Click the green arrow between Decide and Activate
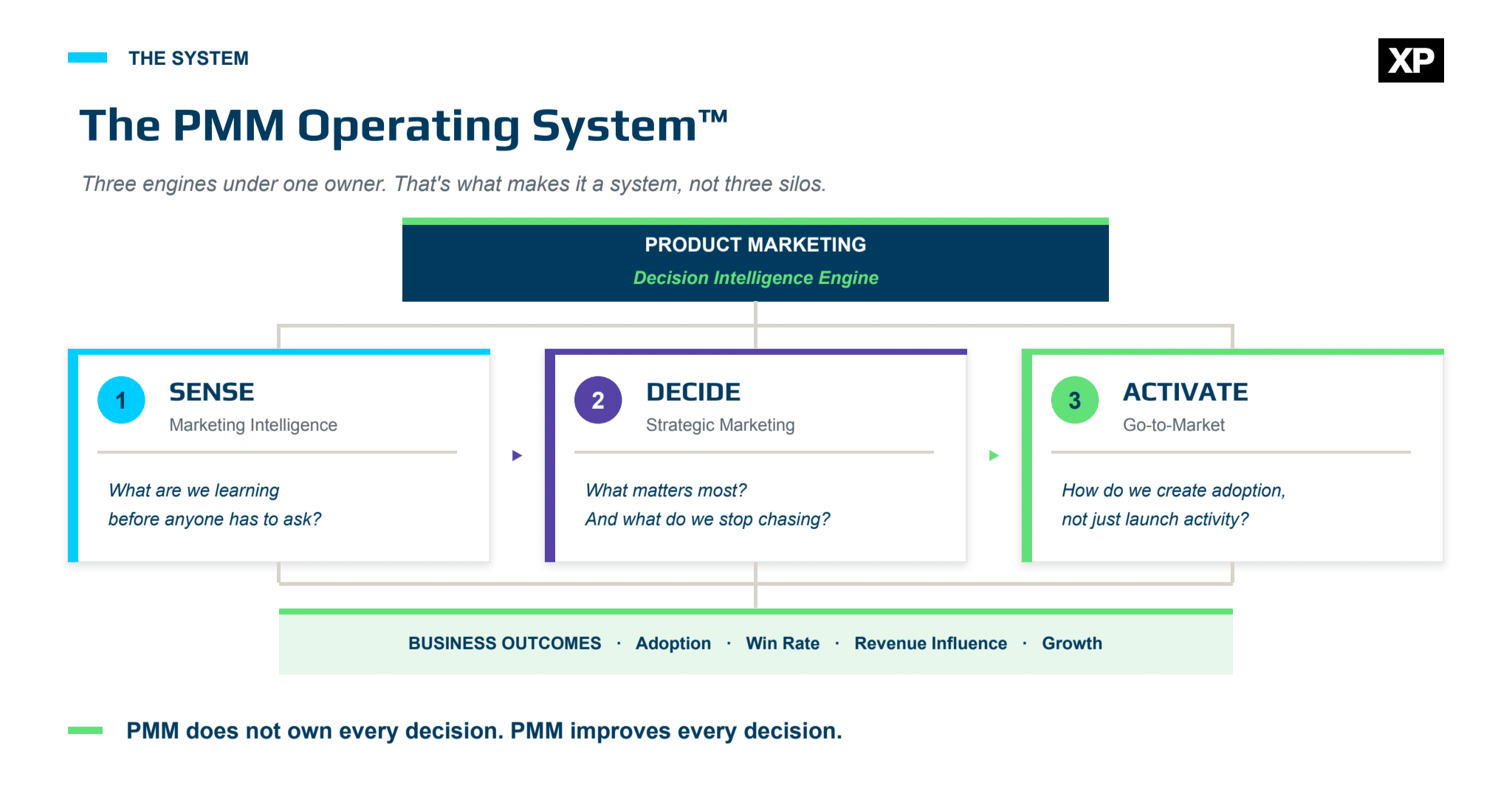The image size is (1512, 791). tap(994, 455)
